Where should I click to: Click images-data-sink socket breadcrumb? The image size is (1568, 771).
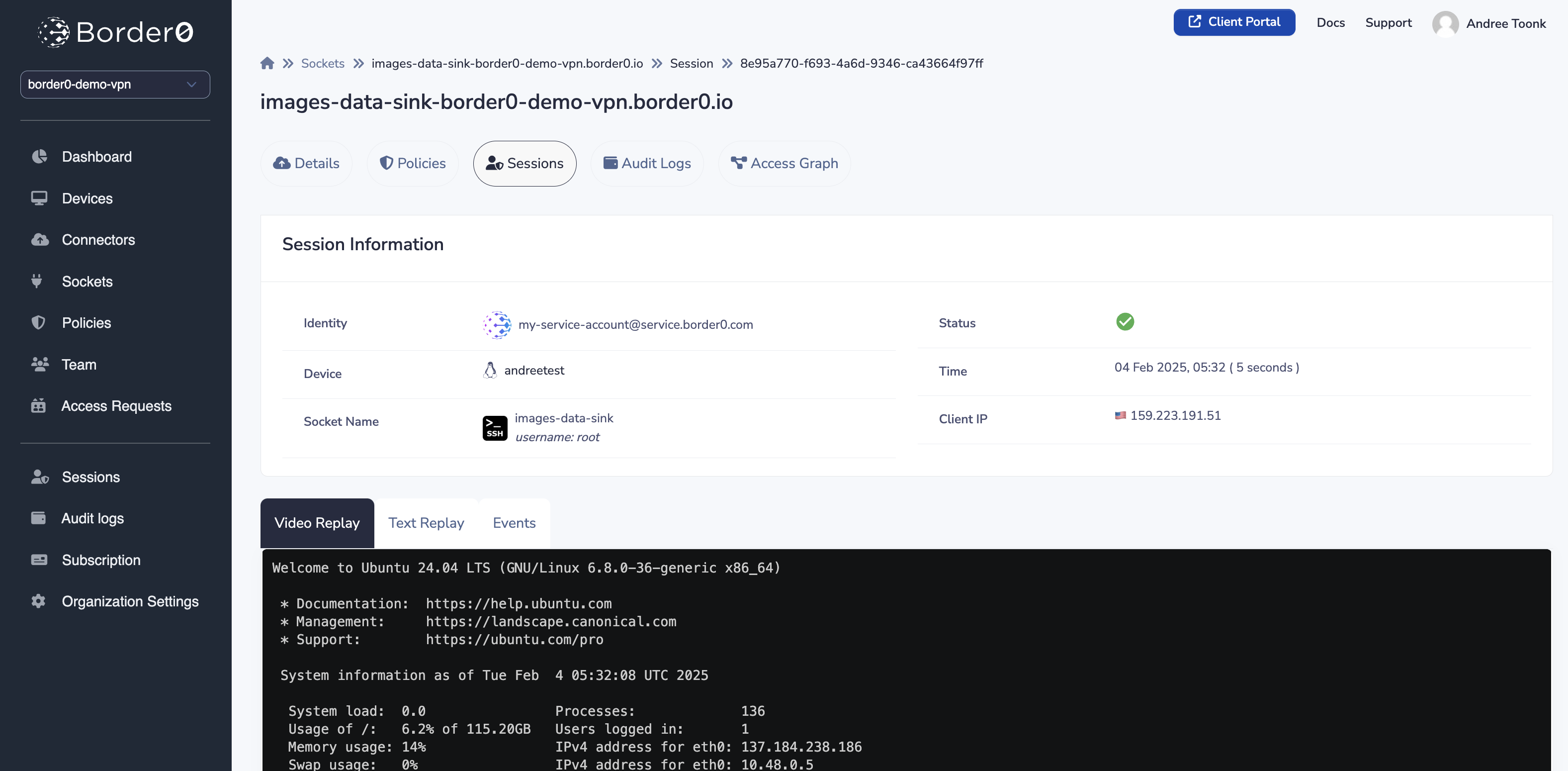507,63
